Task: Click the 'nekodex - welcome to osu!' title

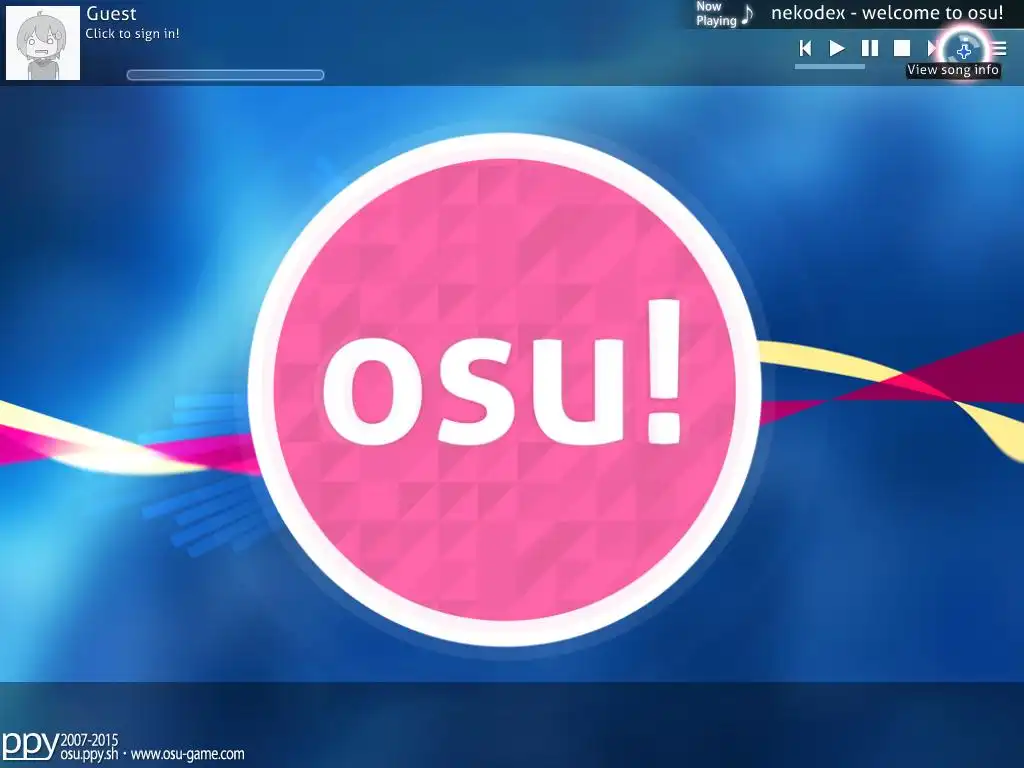Action: 887,13
